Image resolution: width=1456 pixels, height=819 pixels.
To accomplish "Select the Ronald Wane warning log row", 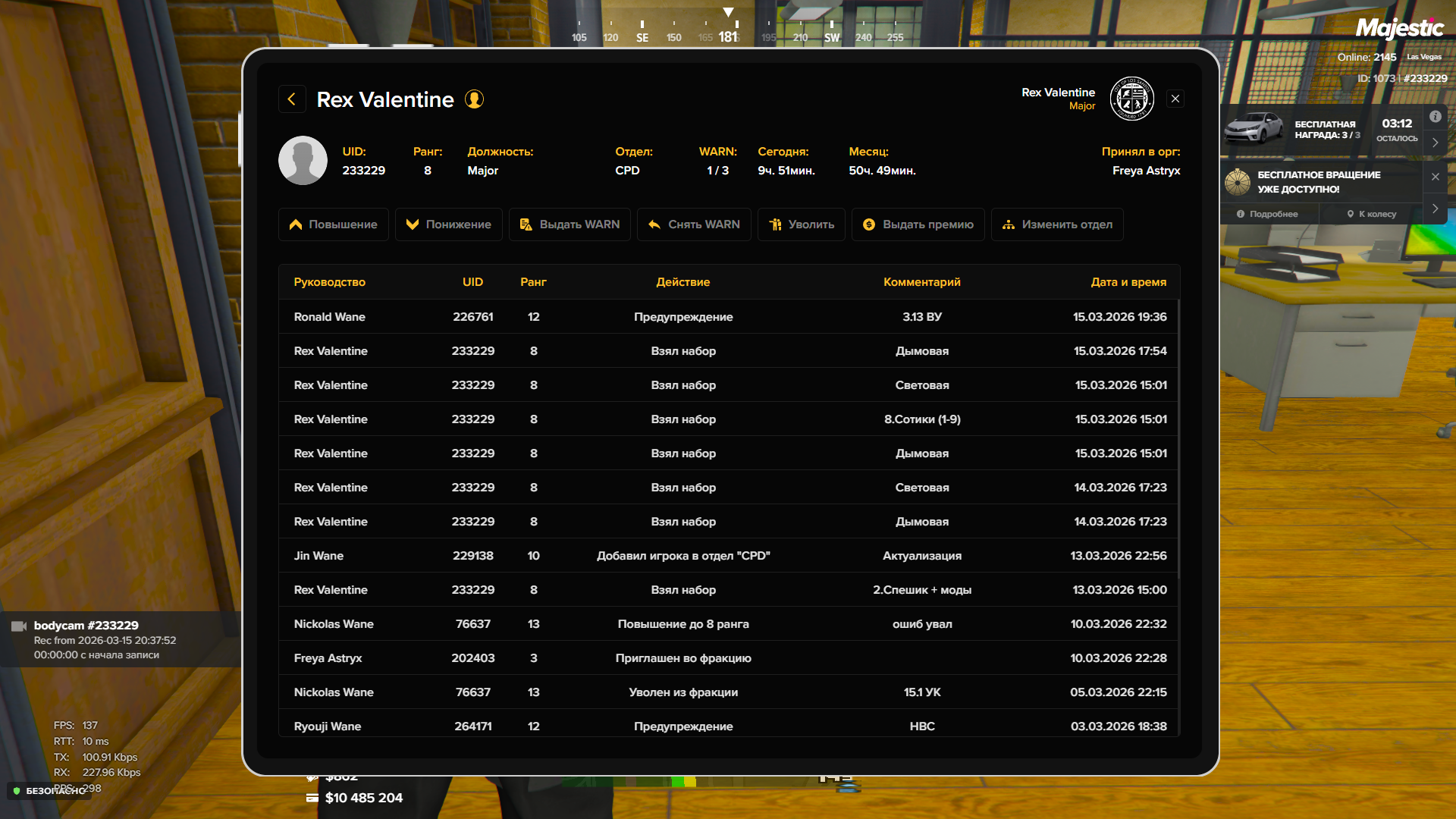I will (728, 317).
